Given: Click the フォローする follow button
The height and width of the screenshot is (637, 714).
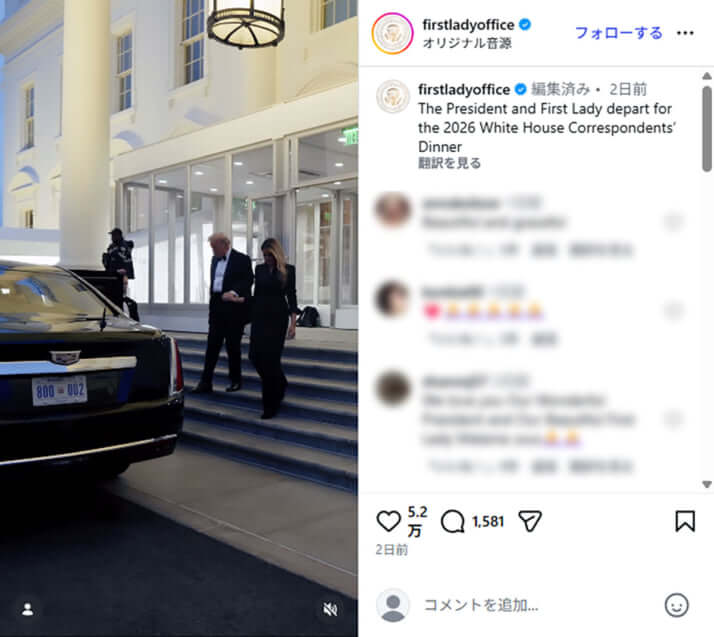Looking at the screenshot, I should tap(618, 33).
